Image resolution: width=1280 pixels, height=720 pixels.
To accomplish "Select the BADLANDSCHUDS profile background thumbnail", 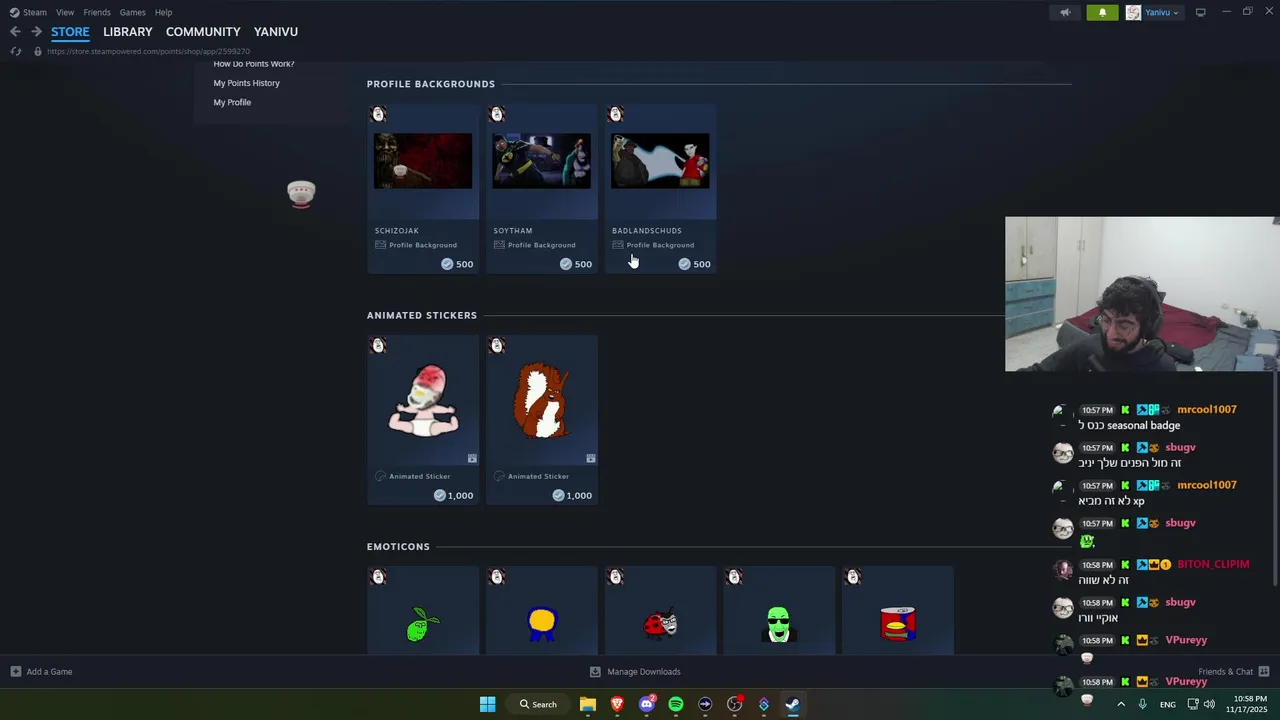I will coord(660,161).
